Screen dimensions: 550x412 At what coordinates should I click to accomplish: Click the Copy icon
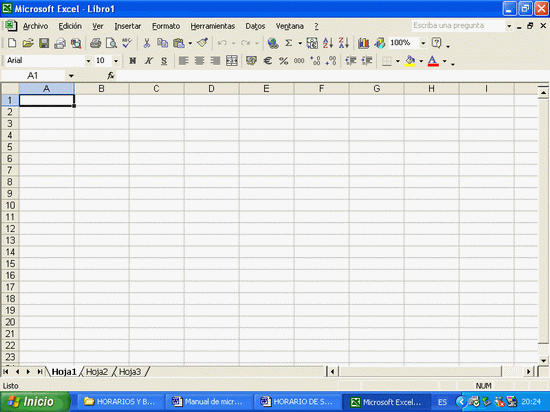(x=162, y=43)
